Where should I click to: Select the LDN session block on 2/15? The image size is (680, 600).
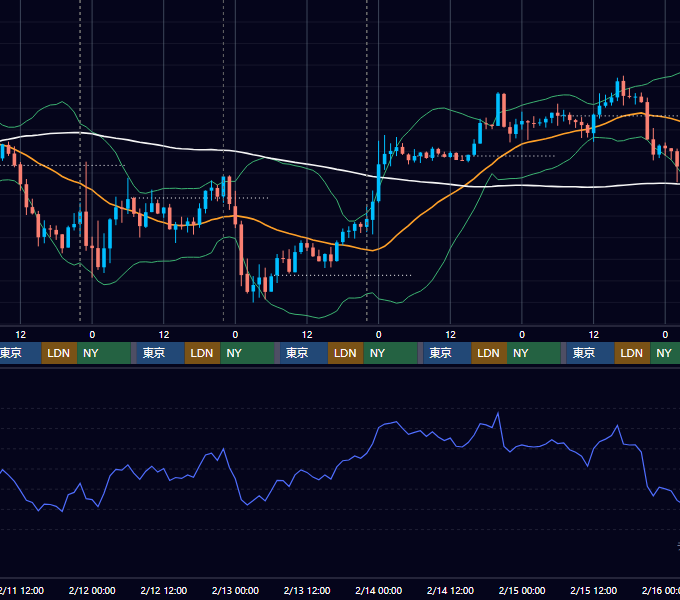pyautogui.click(x=632, y=353)
